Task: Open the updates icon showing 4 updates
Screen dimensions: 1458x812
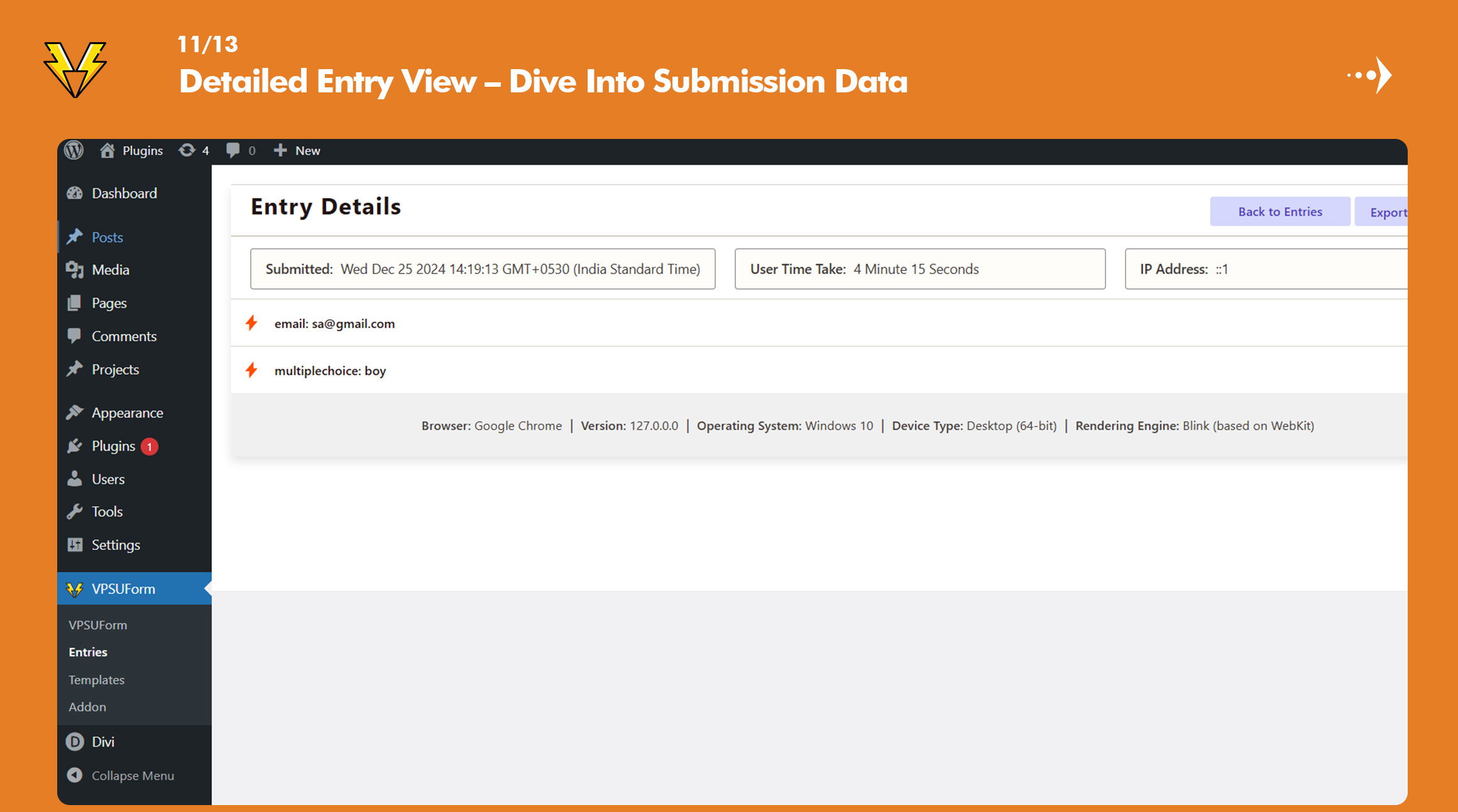Action: (187, 150)
